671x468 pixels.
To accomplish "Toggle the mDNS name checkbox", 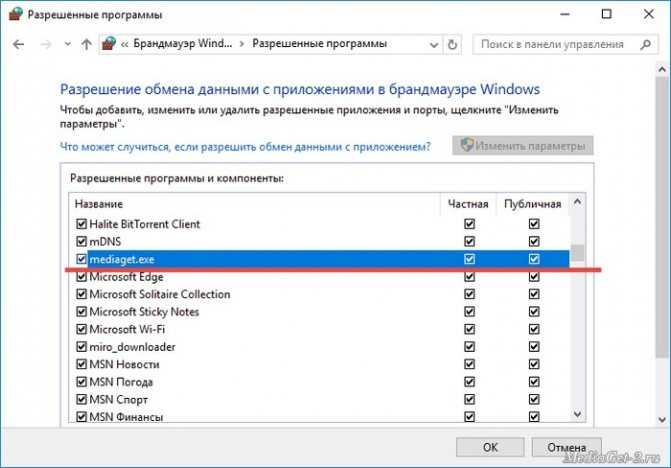I will (x=81, y=241).
